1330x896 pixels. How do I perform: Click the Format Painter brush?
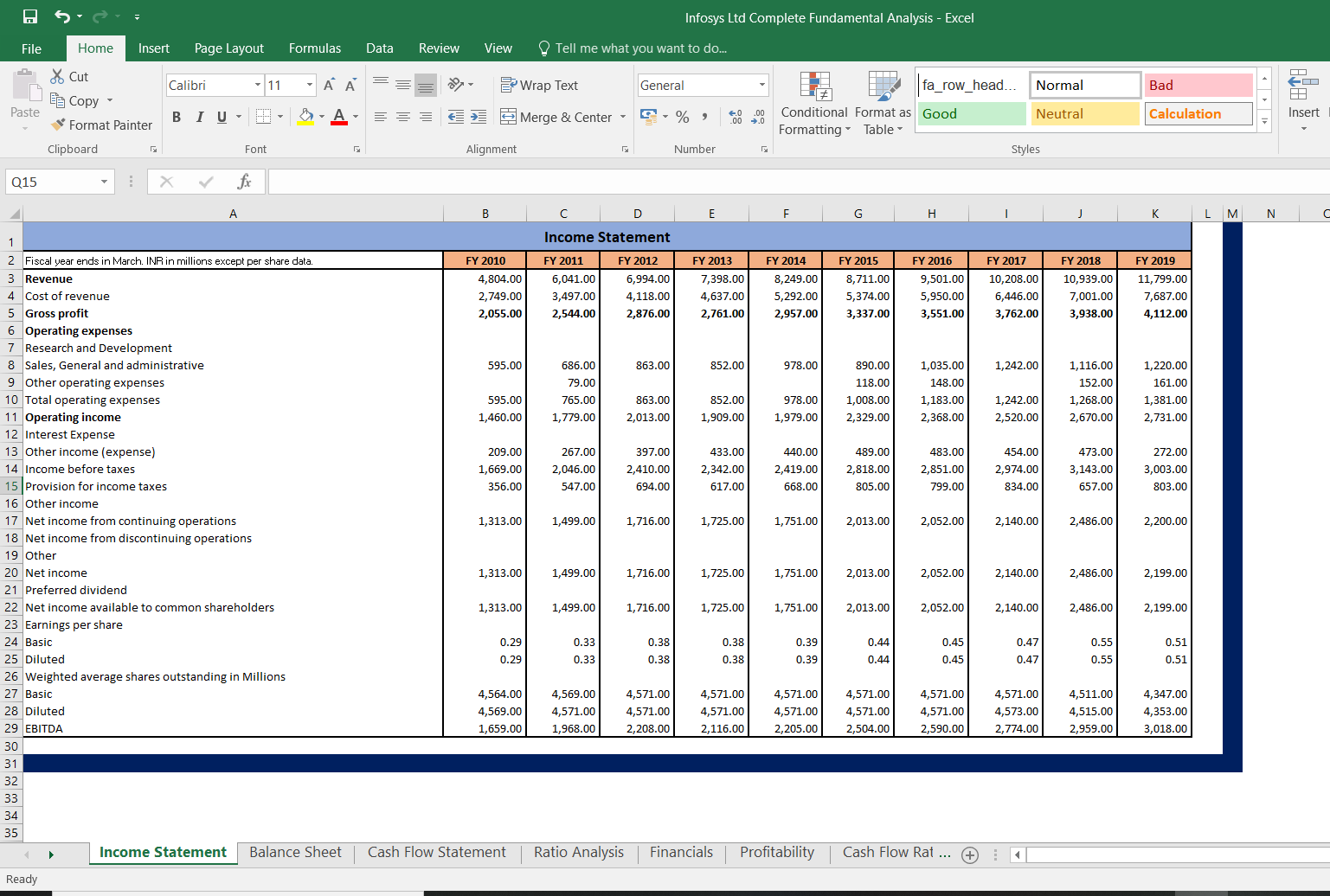(x=58, y=125)
